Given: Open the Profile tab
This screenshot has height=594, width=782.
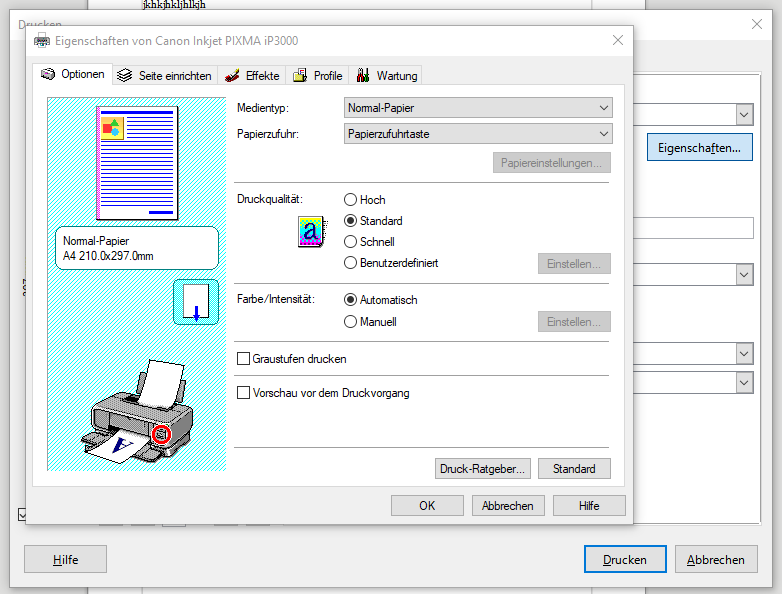Looking at the screenshot, I should click(317, 75).
